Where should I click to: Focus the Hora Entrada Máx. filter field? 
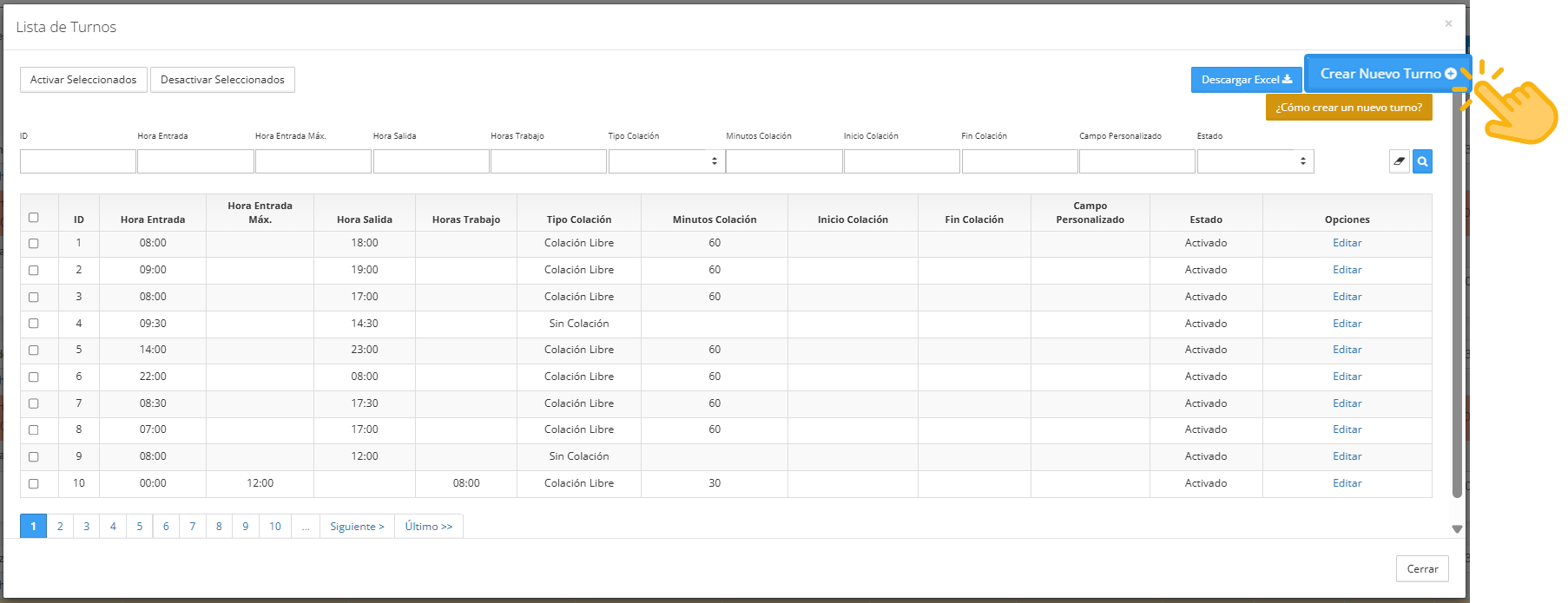click(x=313, y=161)
